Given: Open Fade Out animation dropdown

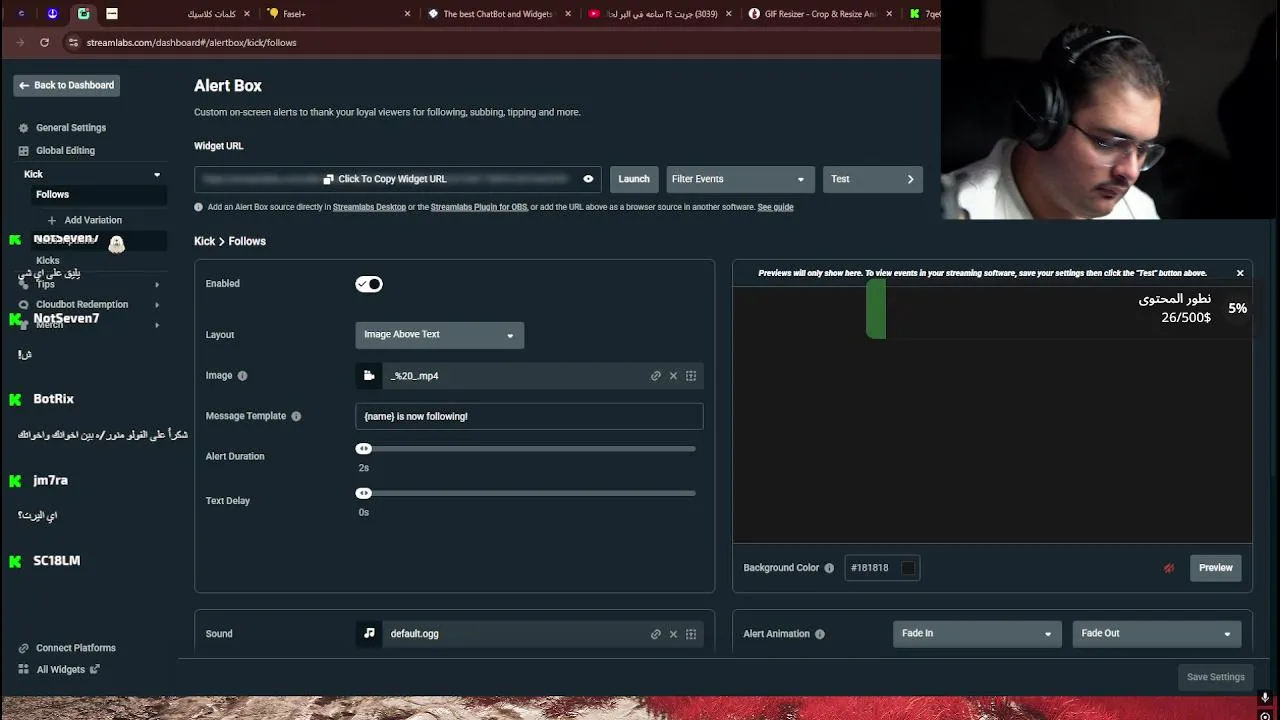Looking at the screenshot, I should click(1157, 633).
